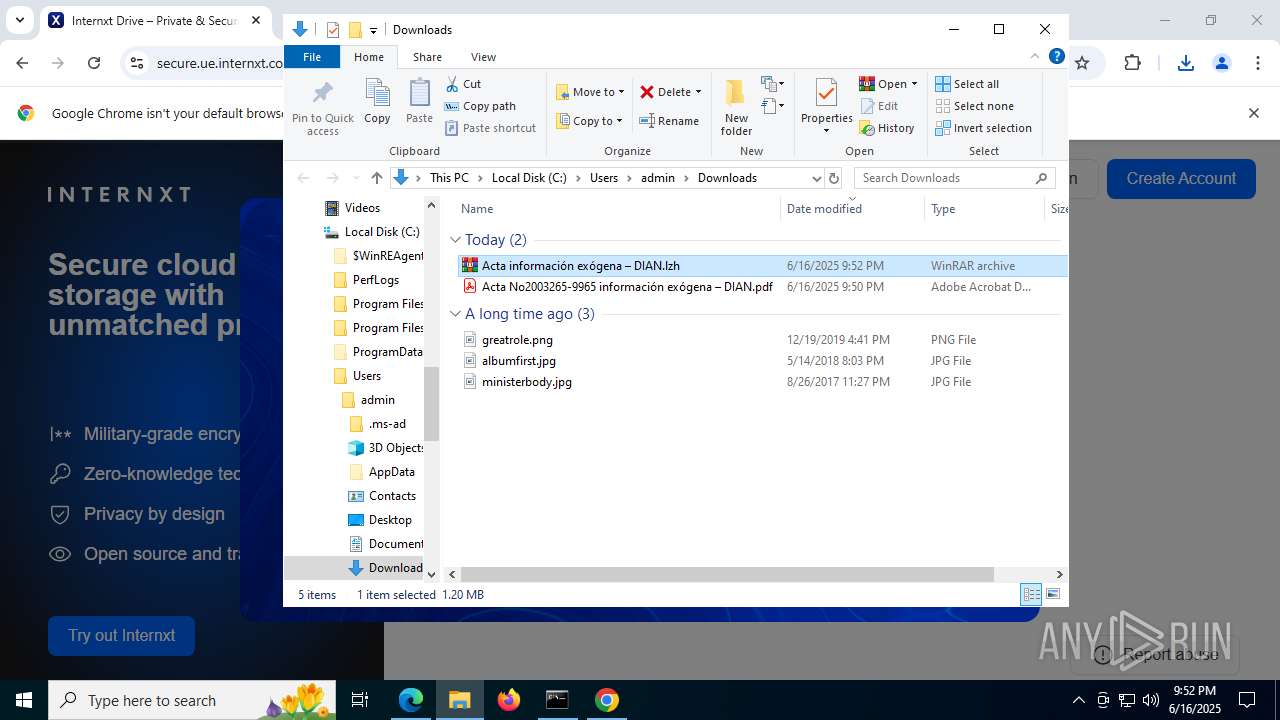Switch to the View ribbon tab

pos(483,57)
